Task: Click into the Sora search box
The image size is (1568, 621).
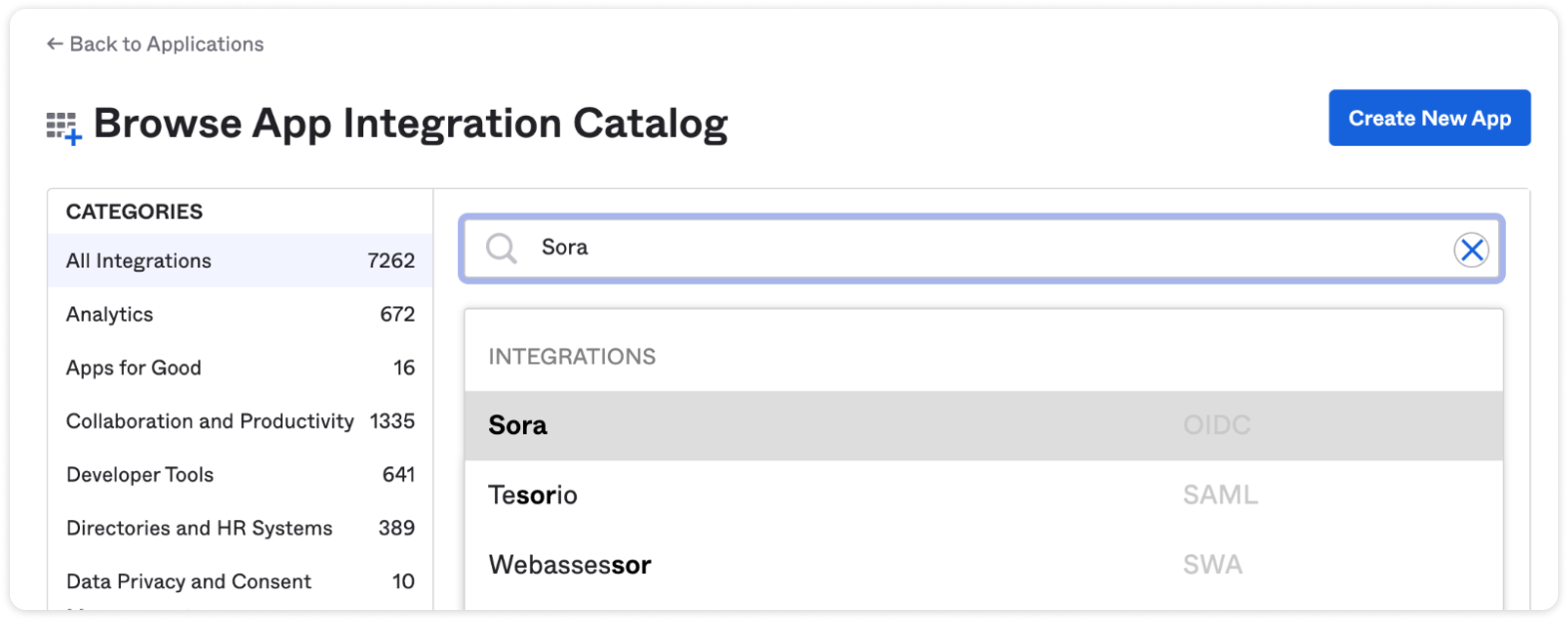Action: point(981,249)
